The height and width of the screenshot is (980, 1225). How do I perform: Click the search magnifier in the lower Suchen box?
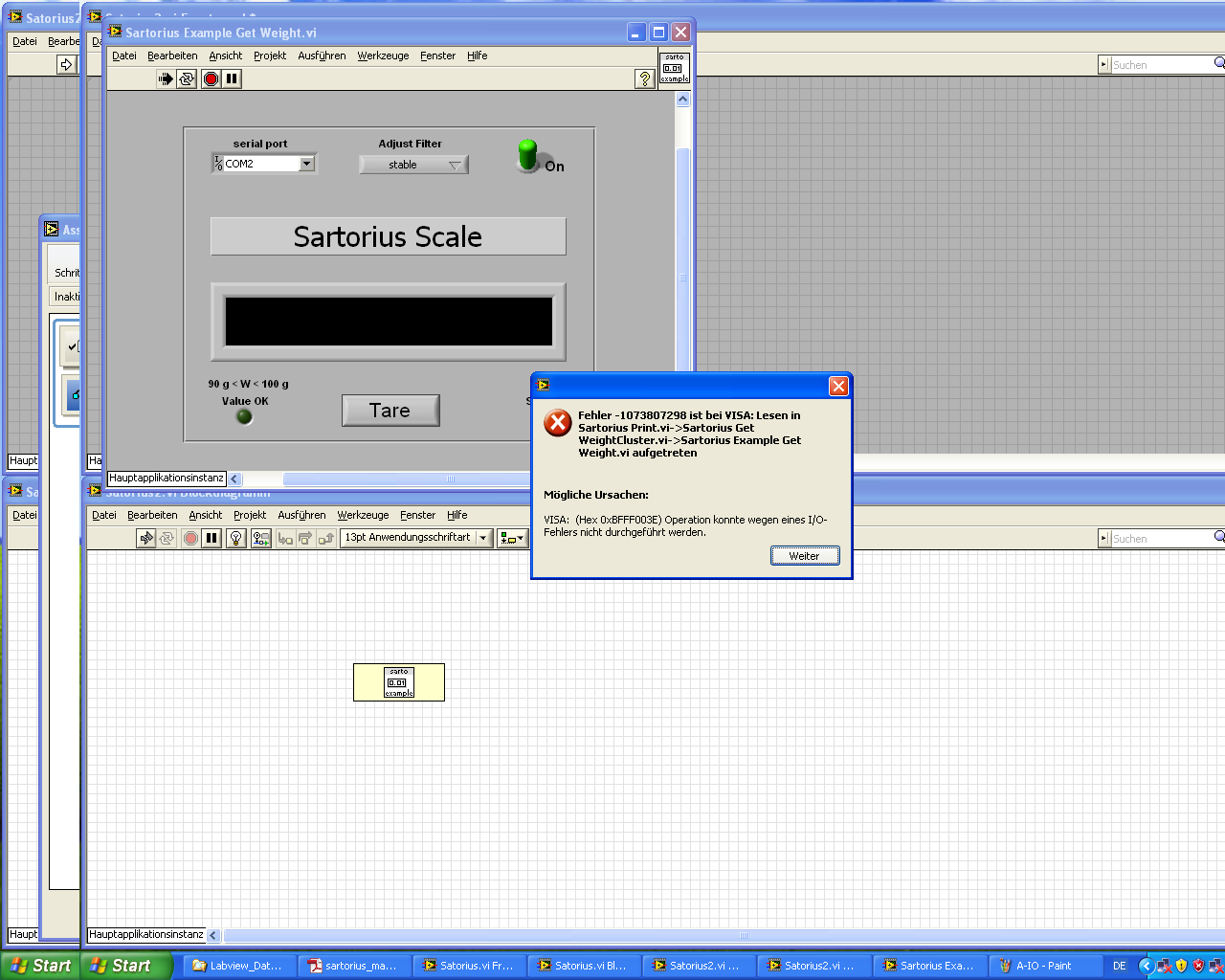click(1219, 537)
